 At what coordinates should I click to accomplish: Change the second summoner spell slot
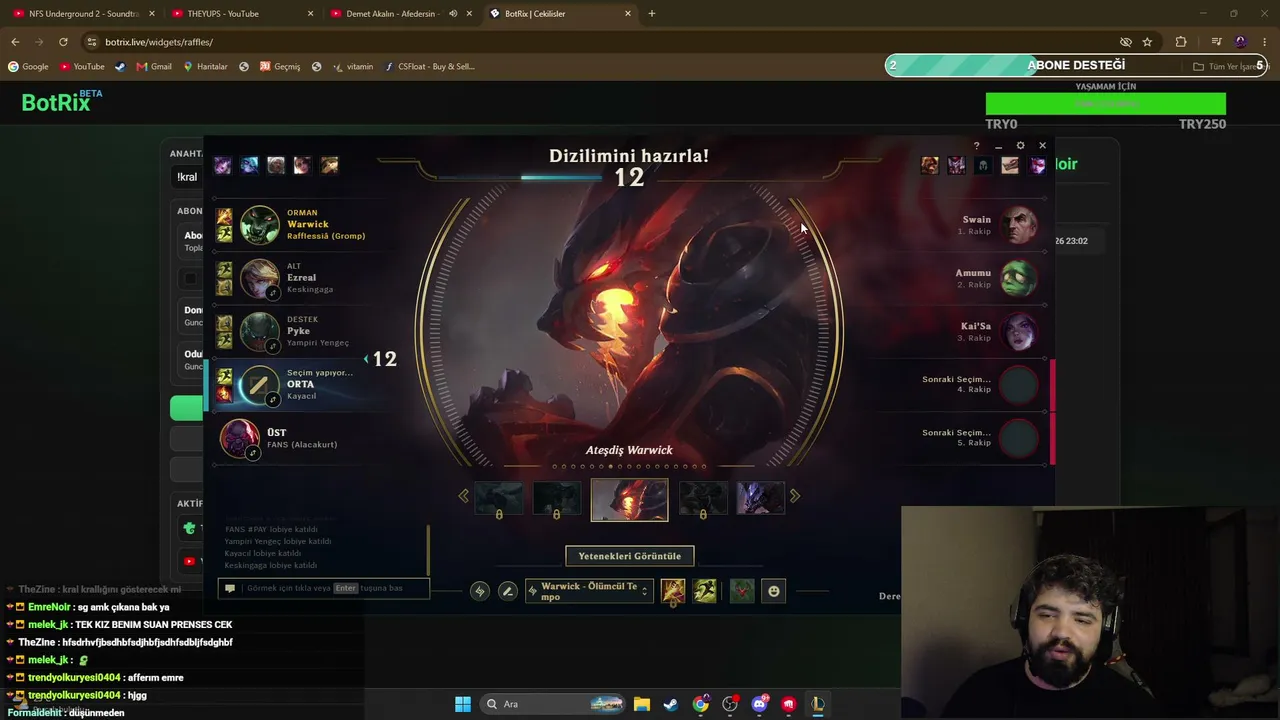point(705,591)
